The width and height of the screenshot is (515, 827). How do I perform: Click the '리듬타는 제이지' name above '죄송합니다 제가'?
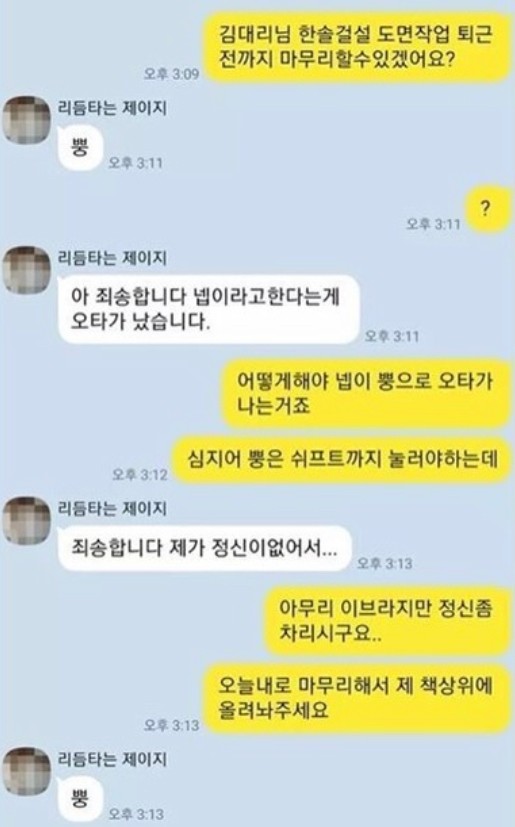(112, 508)
